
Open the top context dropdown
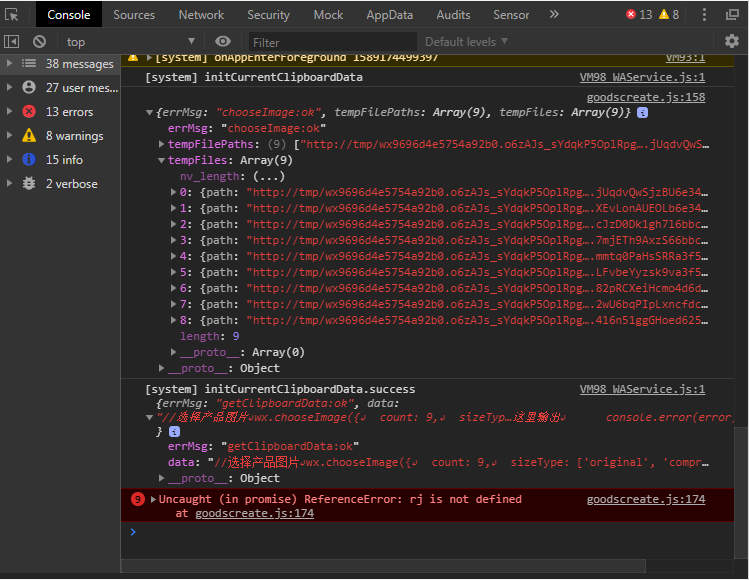click(130, 42)
